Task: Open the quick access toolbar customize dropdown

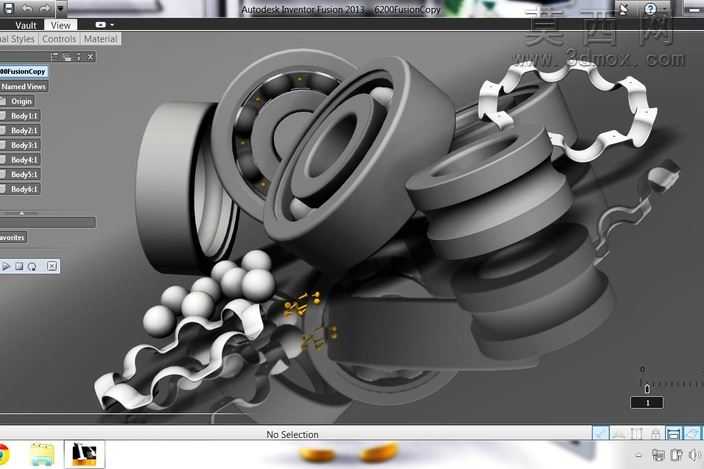Action: 60,8
